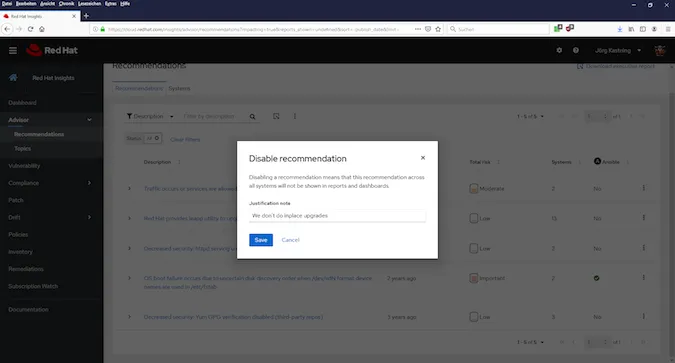
Task: Reload the browser page
Action: click(x=30, y=29)
